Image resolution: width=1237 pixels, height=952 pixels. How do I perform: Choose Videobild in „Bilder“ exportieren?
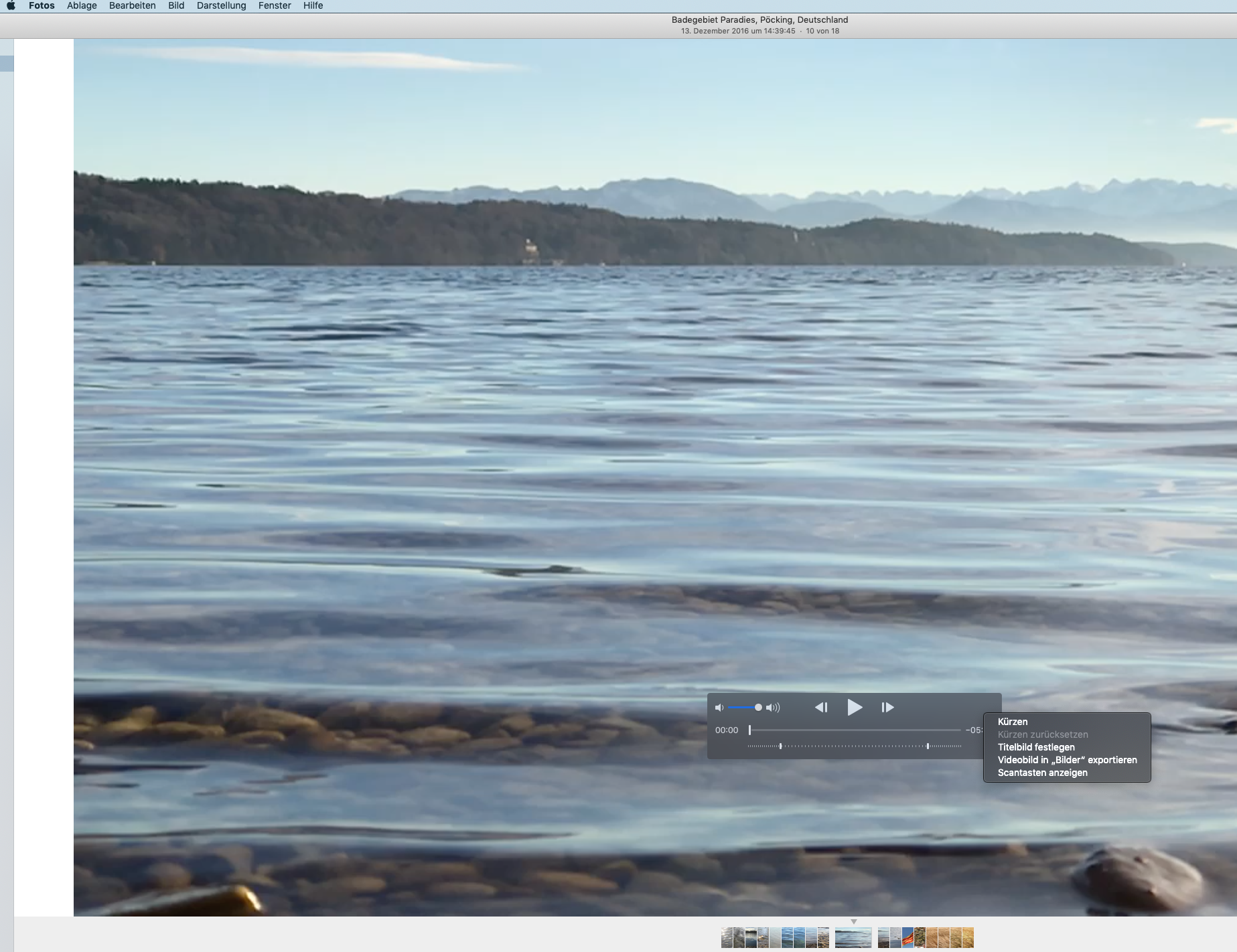click(x=1067, y=760)
